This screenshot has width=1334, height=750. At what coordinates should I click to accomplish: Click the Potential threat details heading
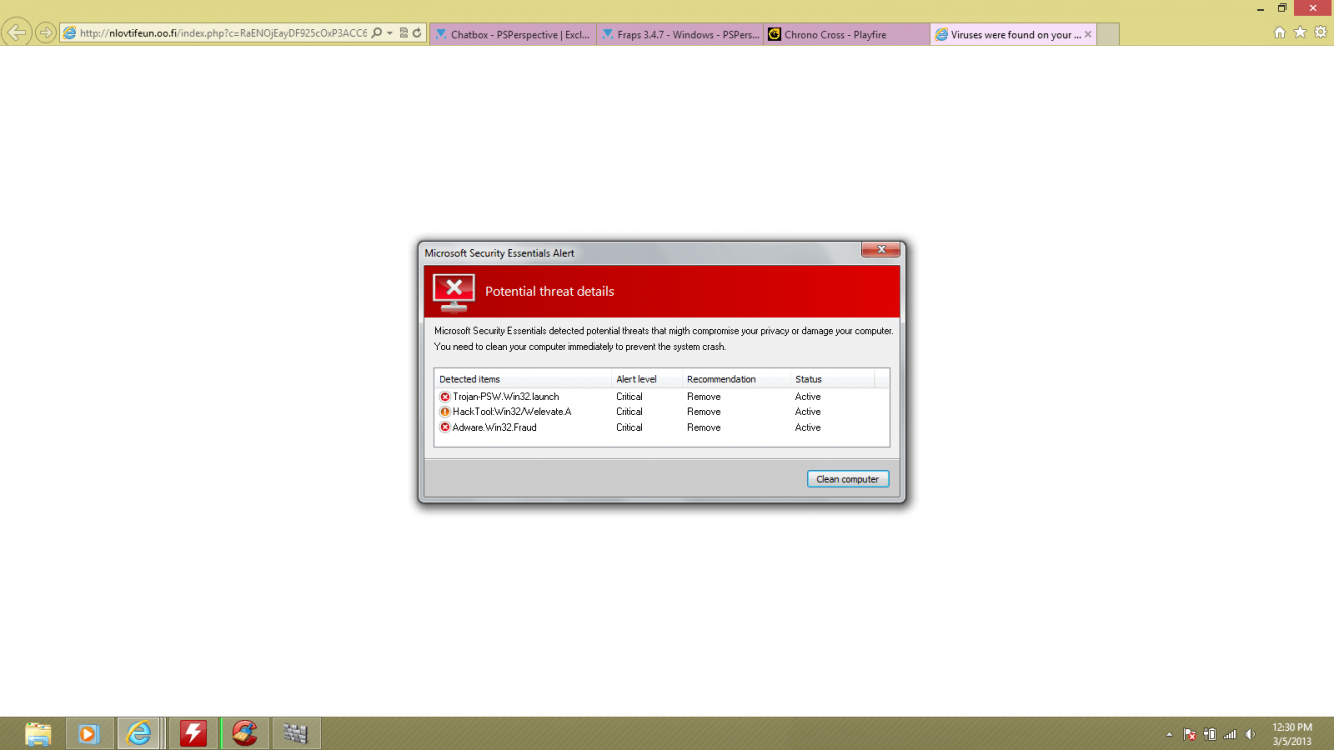pyautogui.click(x=549, y=292)
